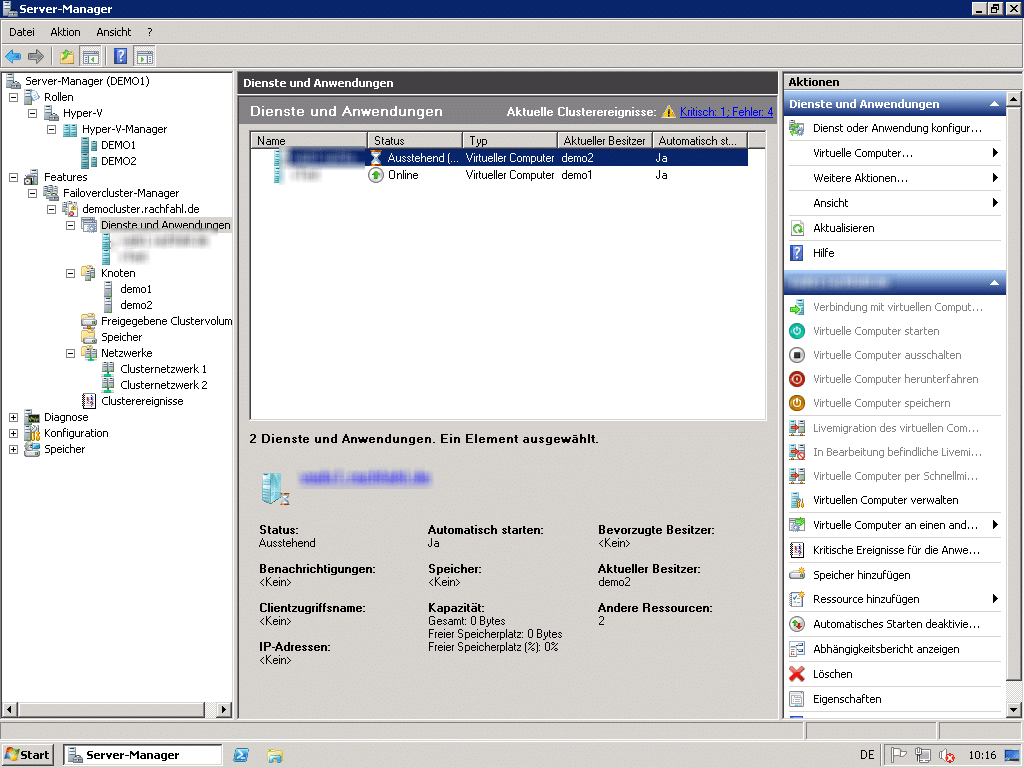Click the red Löschen X icon
The width and height of the screenshot is (1024, 768).
(x=797, y=674)
